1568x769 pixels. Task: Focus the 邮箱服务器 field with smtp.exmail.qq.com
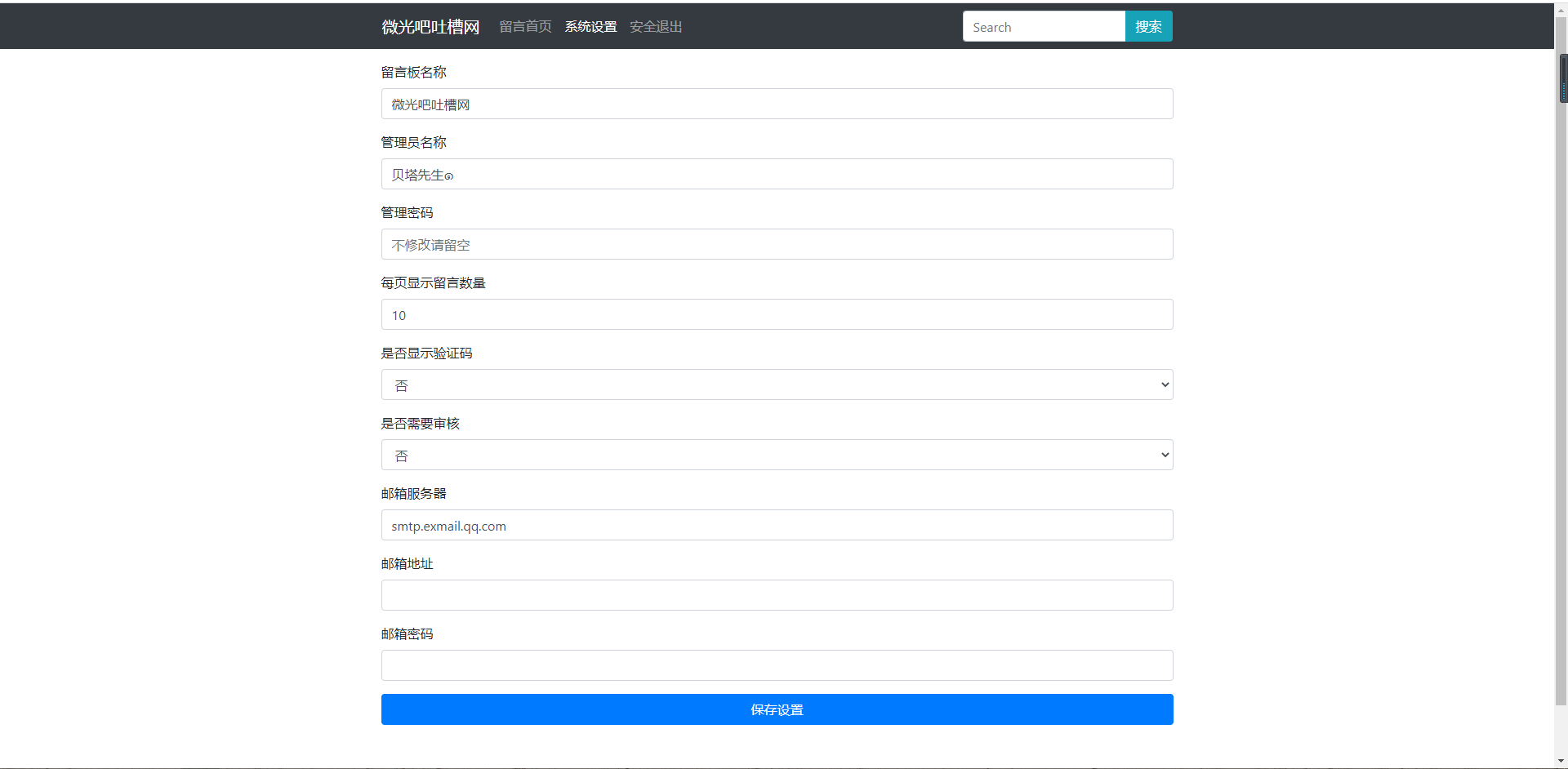[776, 525]
